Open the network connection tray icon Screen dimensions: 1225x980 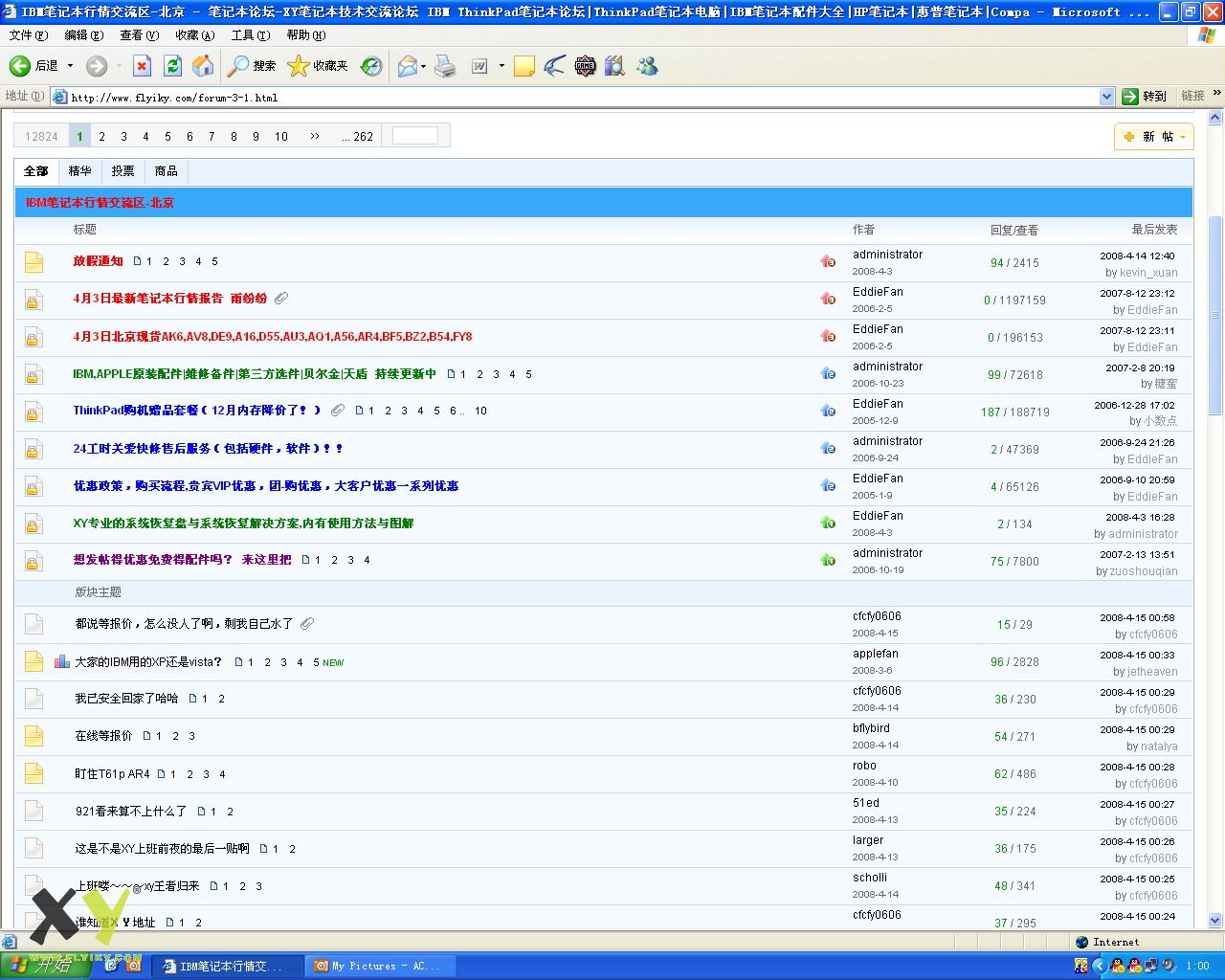(x=1153, y=966)
